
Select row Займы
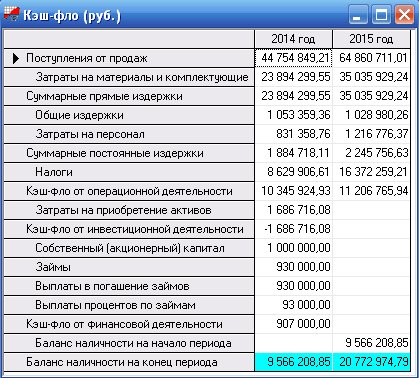click(129, 267)
